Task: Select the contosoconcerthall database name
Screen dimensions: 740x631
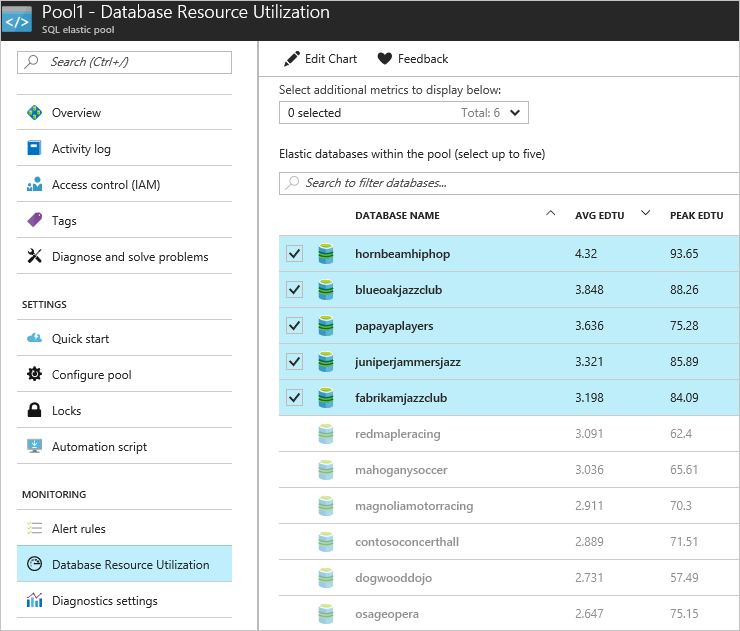Action: coord(407,542)
